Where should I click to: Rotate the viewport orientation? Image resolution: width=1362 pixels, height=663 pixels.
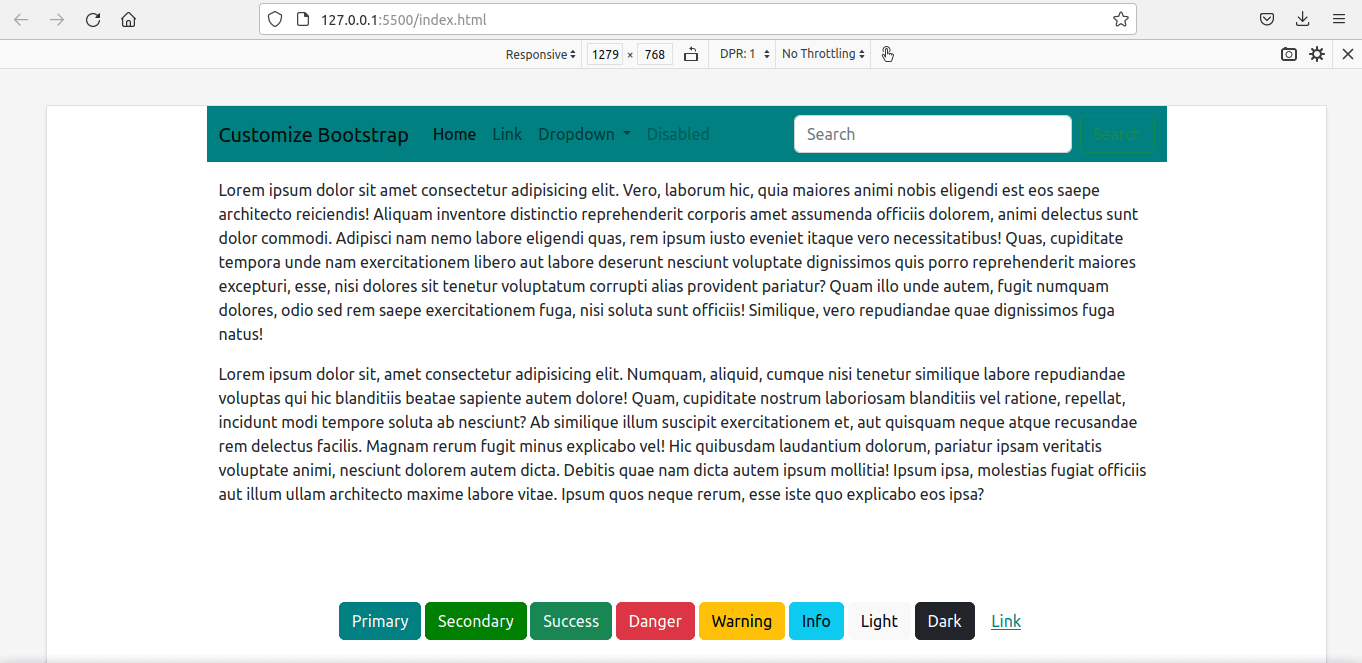[690, 54]
